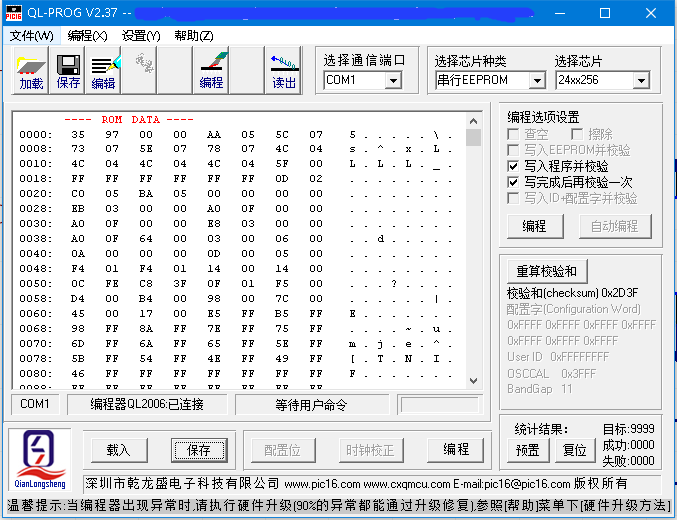This screenshot has height=520, width=677.
Task: Open the COM1 port dropdown
Action: click(x=393, y=80)
